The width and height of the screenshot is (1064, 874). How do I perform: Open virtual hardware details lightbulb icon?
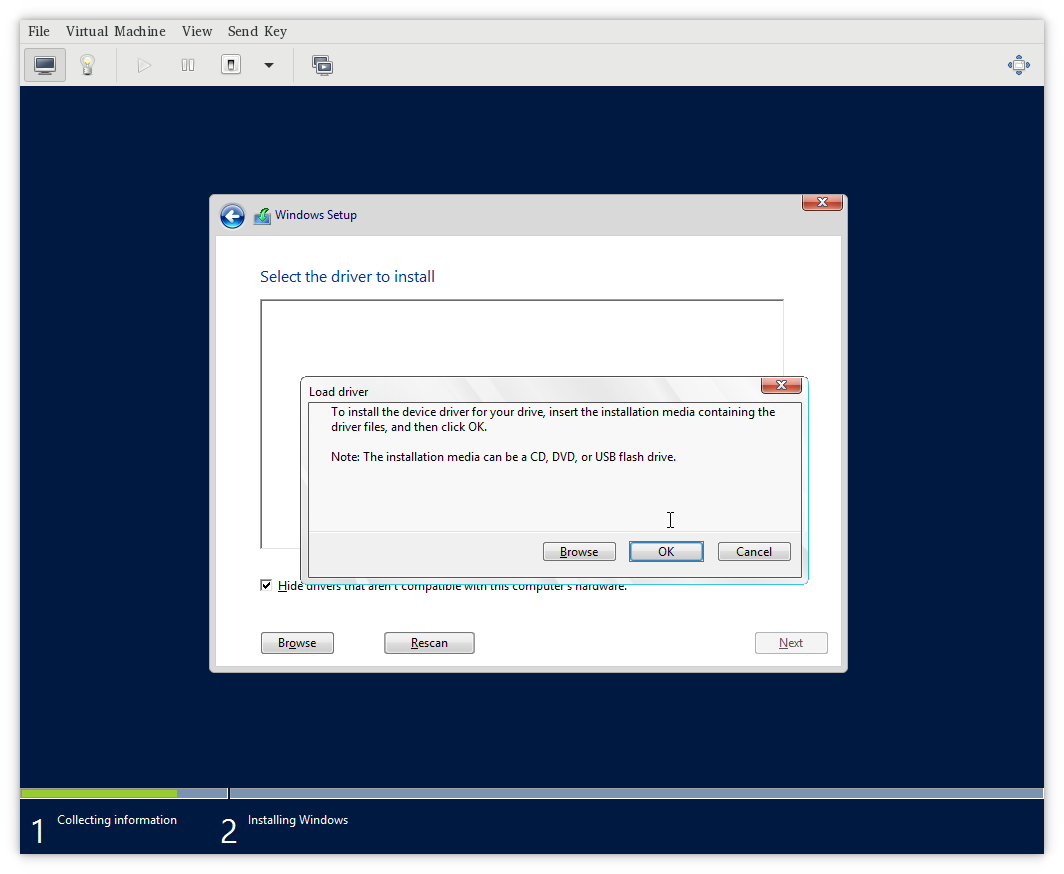87,65
